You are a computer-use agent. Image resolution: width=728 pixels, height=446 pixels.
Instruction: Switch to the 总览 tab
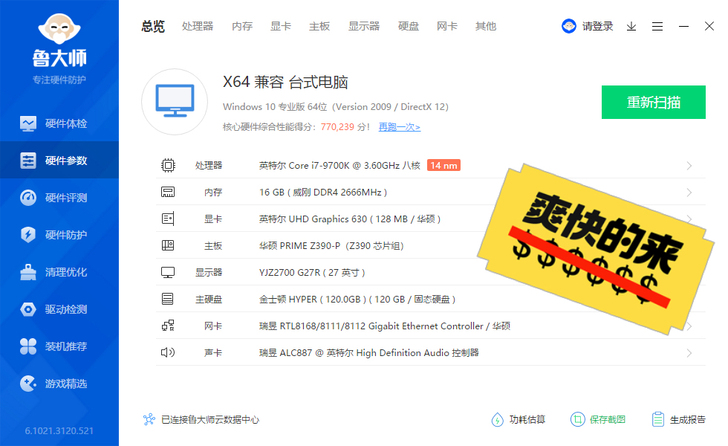point(153,26)
